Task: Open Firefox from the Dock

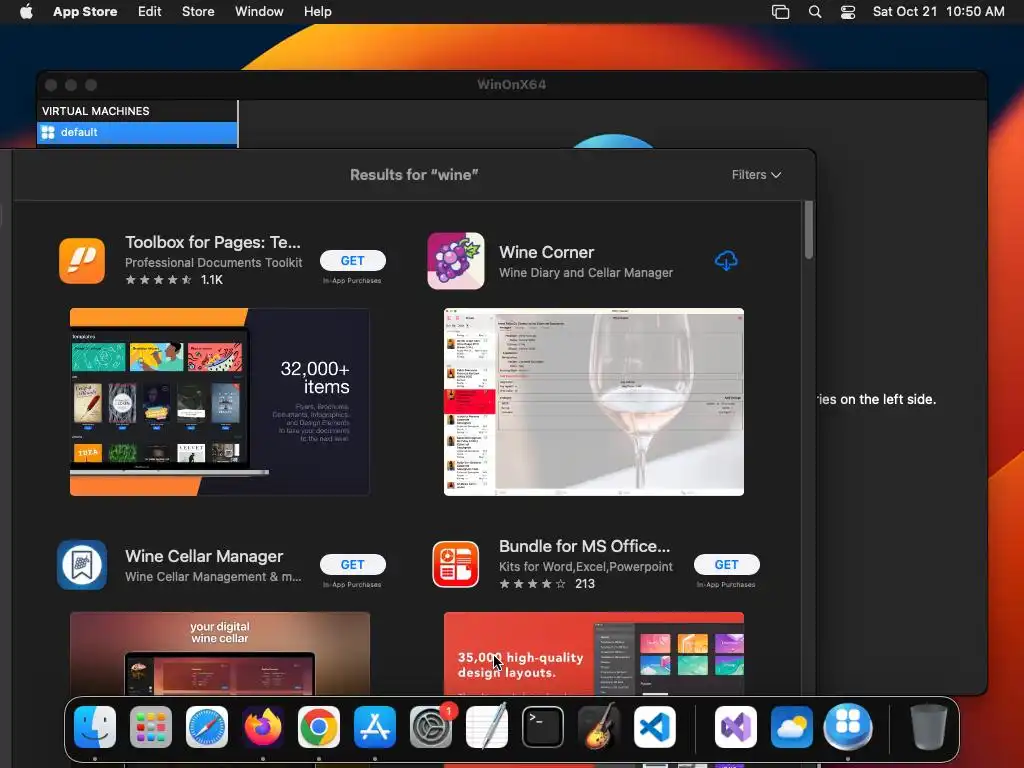Action: pyautogui.click(x=263, y=727)
